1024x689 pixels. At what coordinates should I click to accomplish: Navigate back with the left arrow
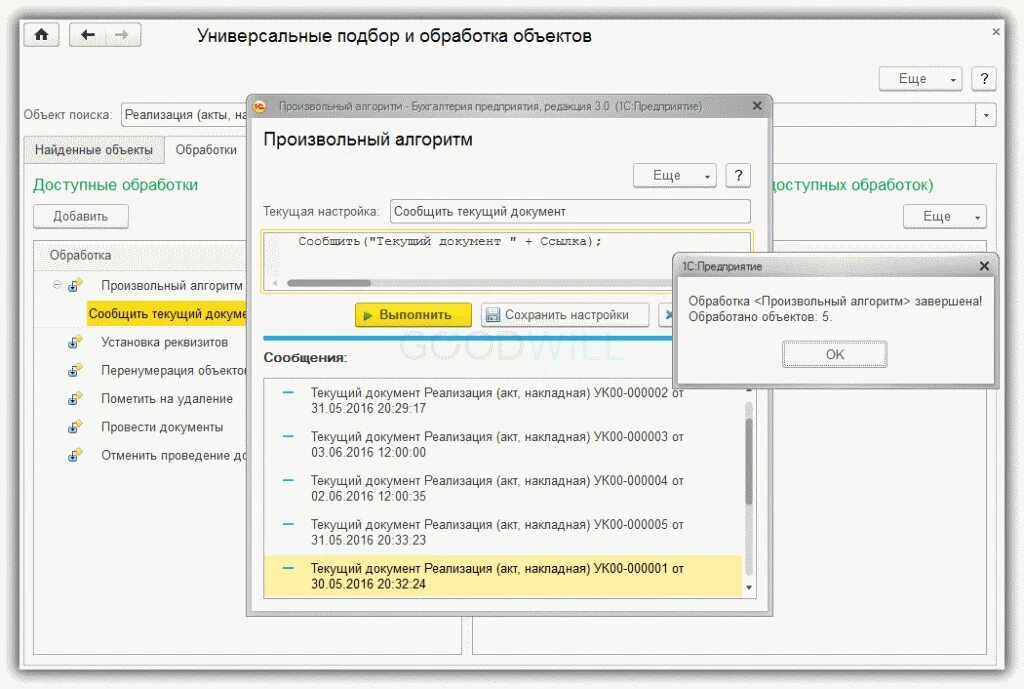click(x=88, y=35)
